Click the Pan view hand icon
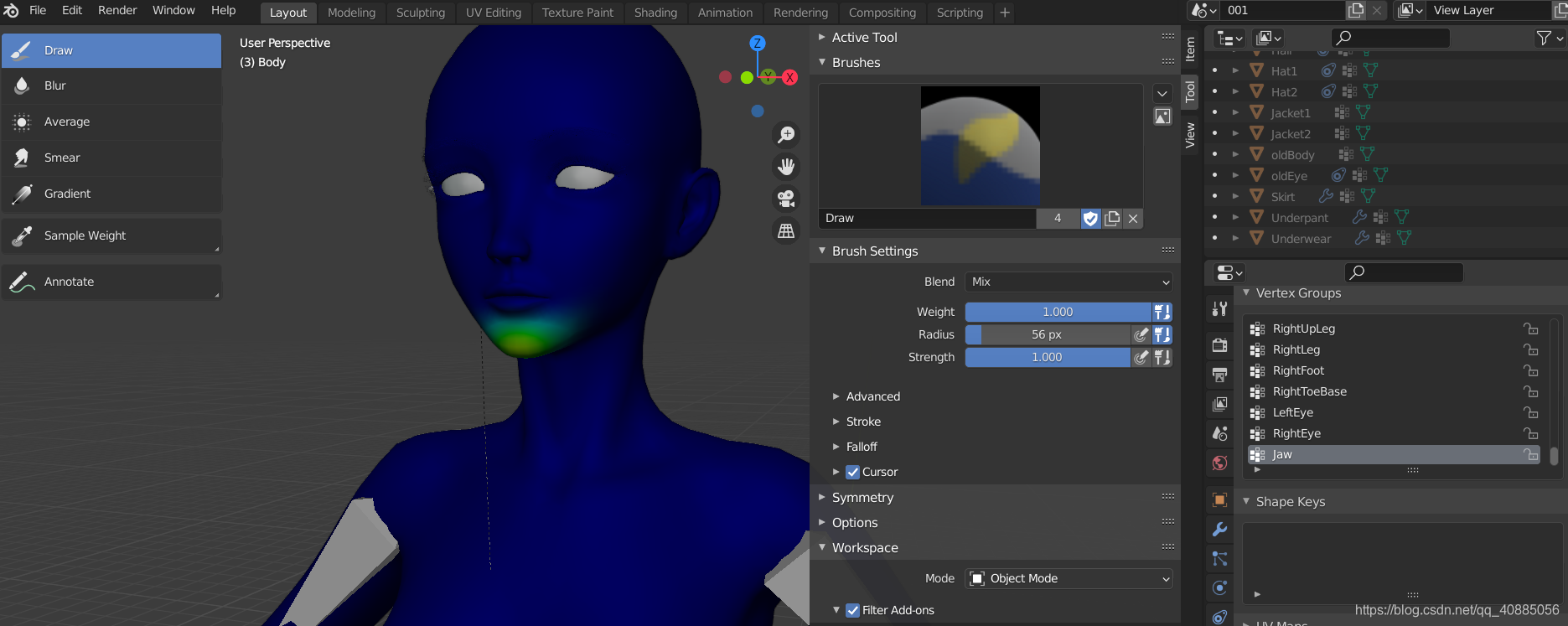The width and height of the screenshot is (1568, 626). [x=786, y=167]
